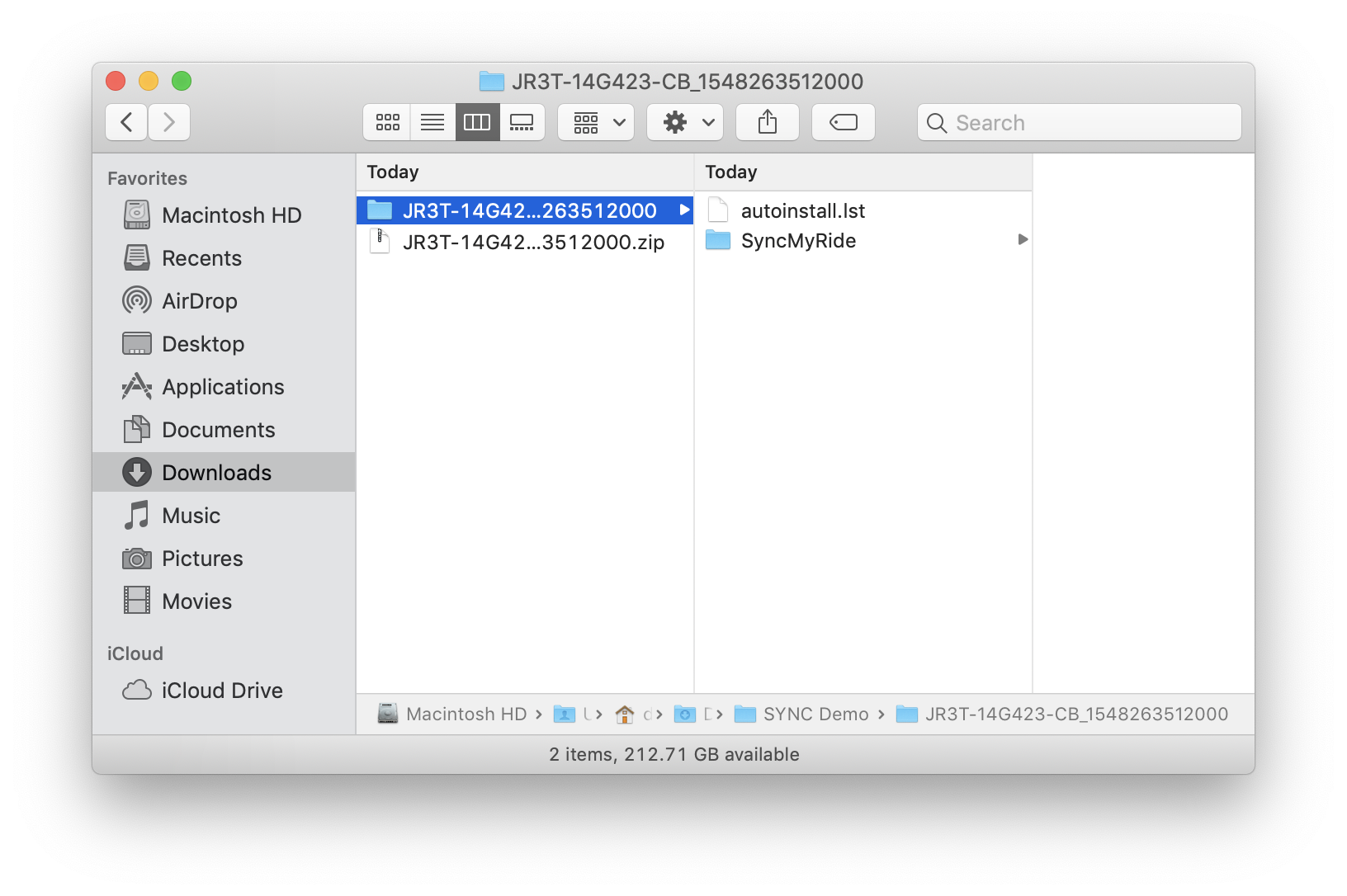Switch to icon grid view

click(386, 121)
